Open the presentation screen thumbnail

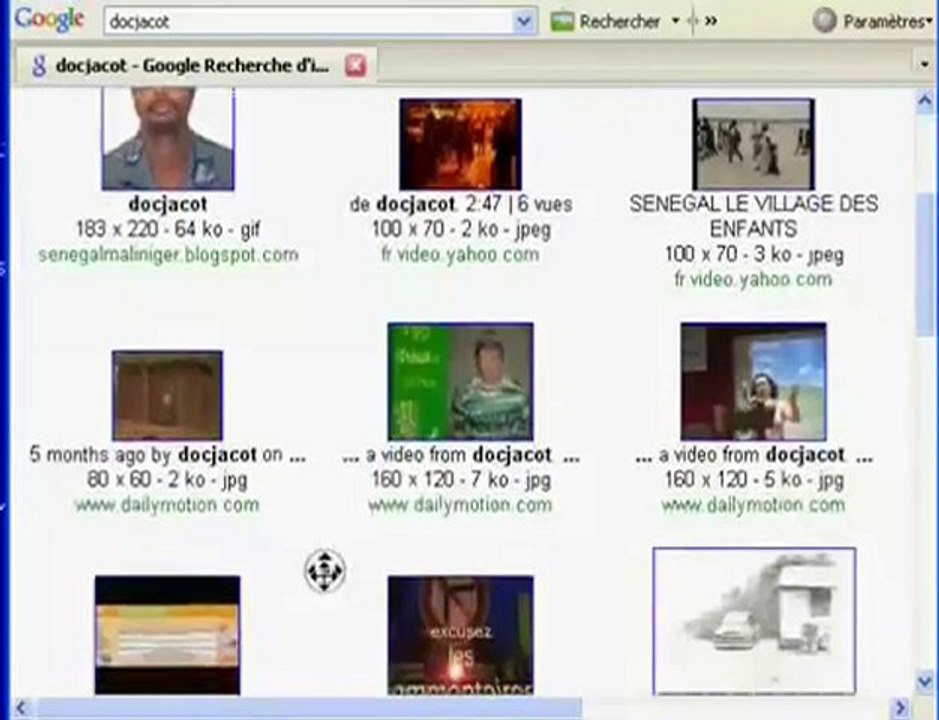tap(753, 382)
